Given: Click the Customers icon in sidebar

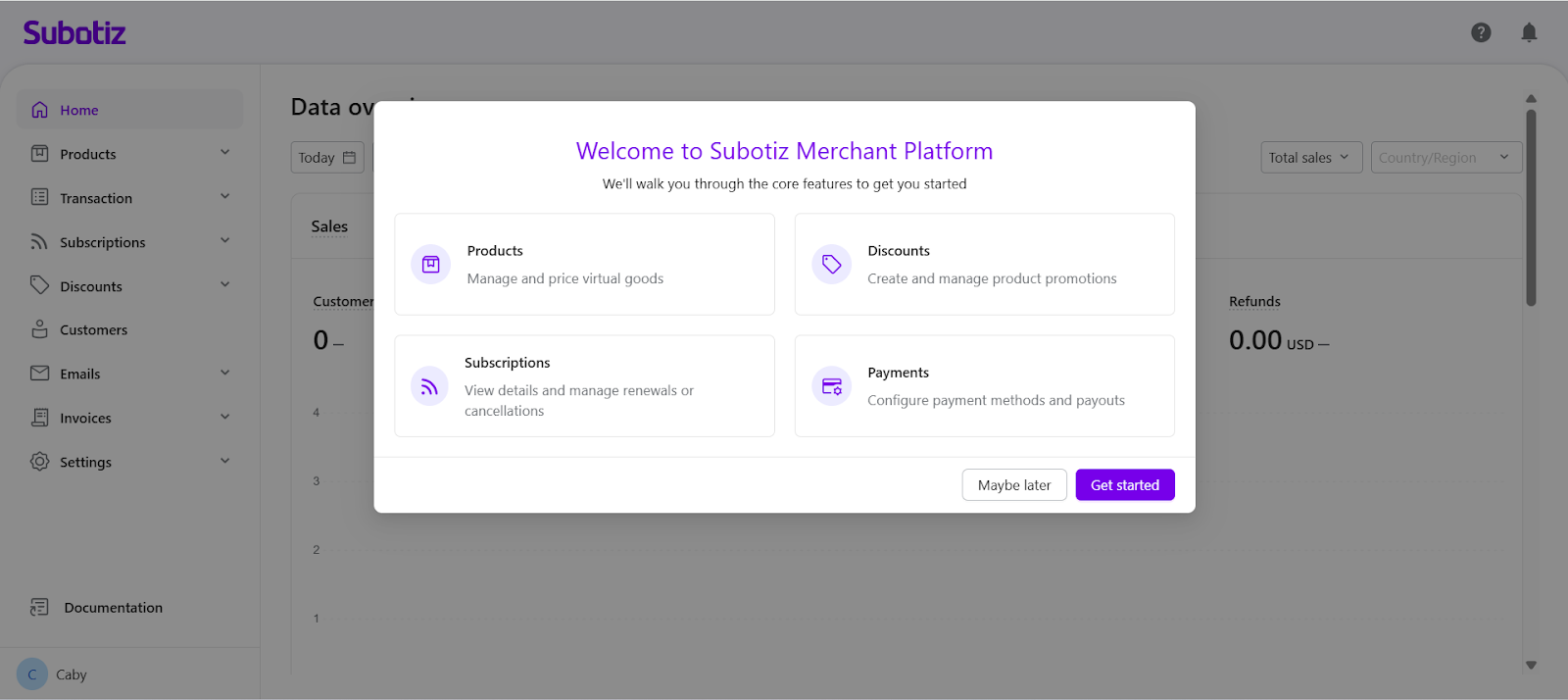Looking at the screenshot, I should [x=39, y=329].
